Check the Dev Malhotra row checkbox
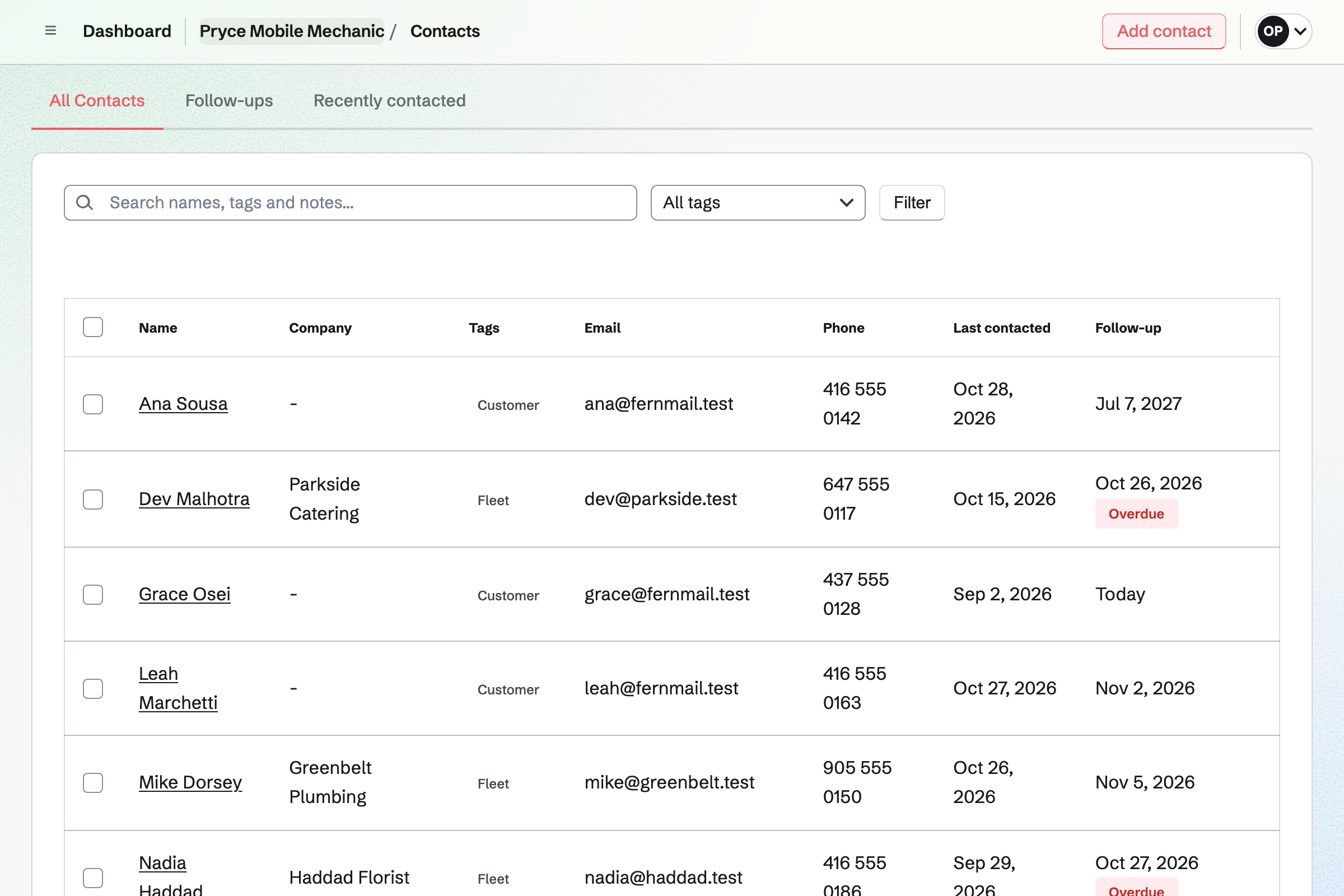 92,499
